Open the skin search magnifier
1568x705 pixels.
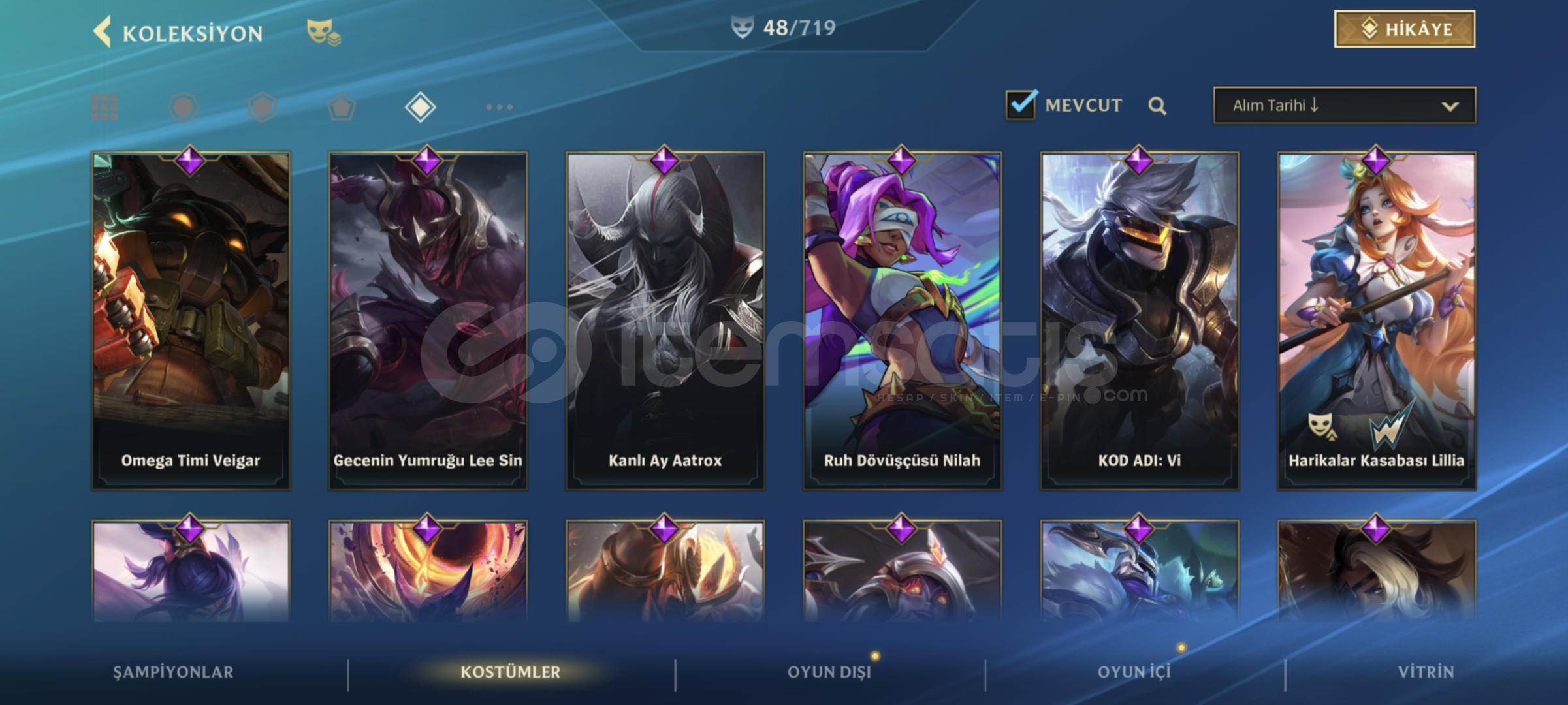click(x=1157, y=106)
